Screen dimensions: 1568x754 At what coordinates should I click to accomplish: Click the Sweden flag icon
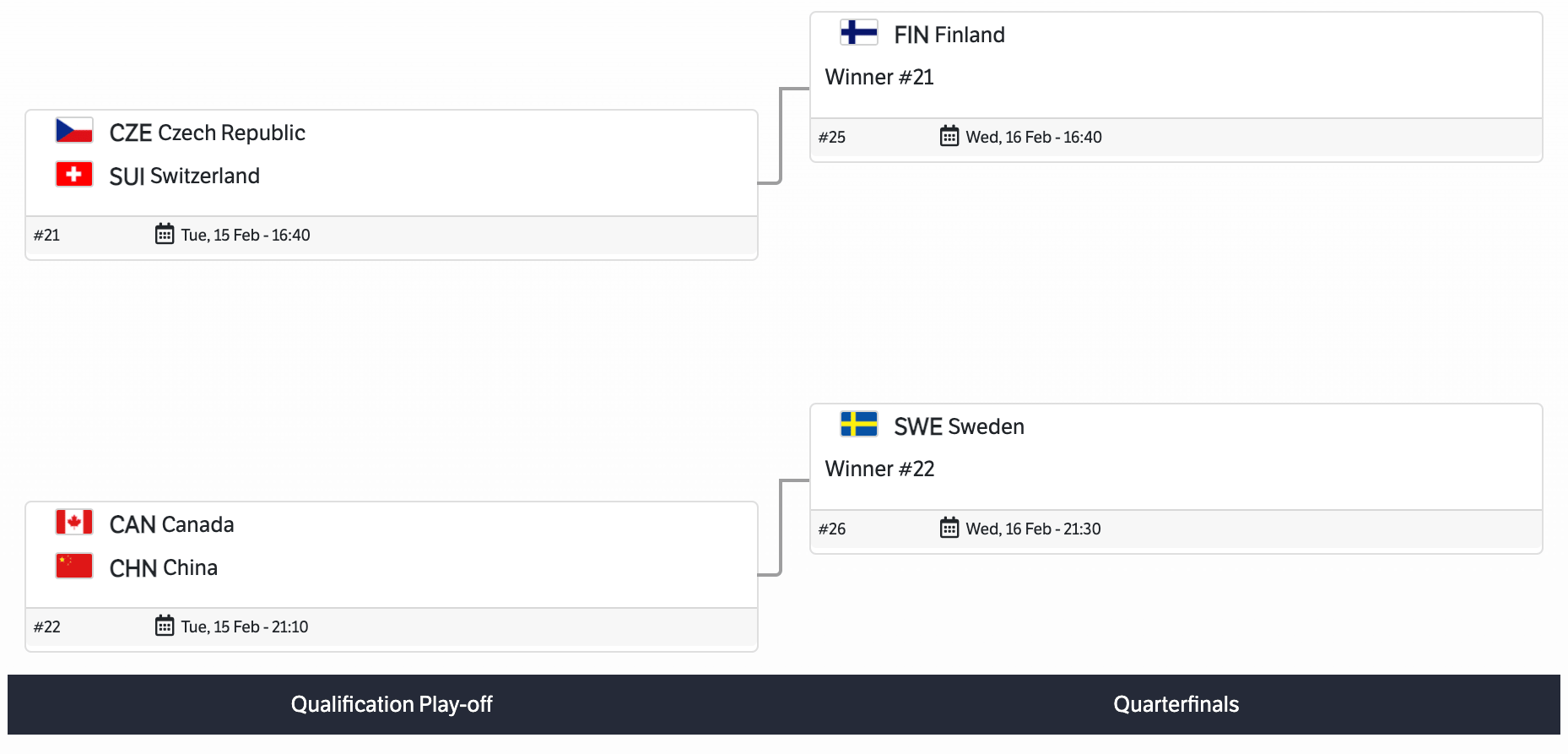pyautogui.click(x=859, y=425)
